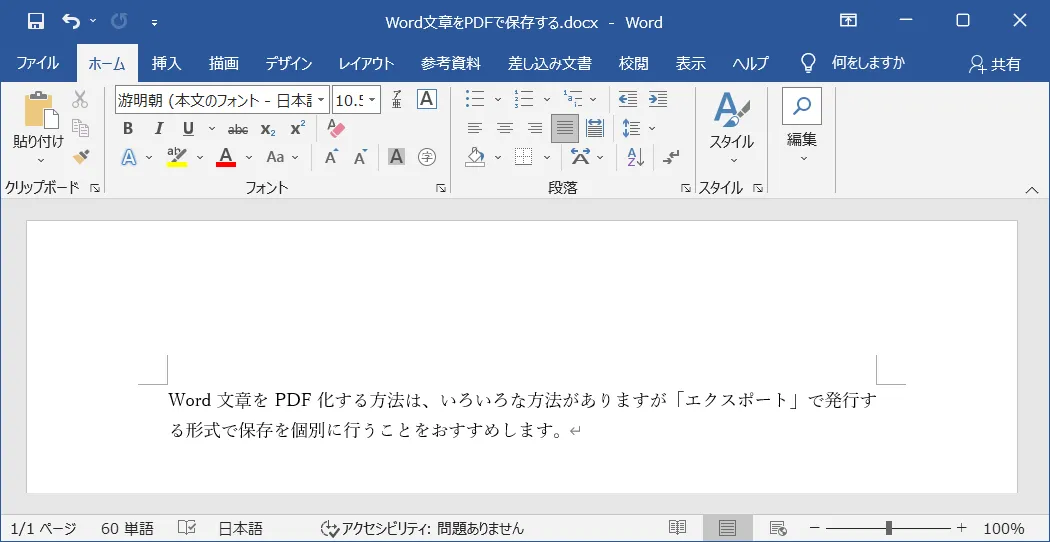Click the Borders grid icon
1050x542 pixels.
[x=523, y=157]
